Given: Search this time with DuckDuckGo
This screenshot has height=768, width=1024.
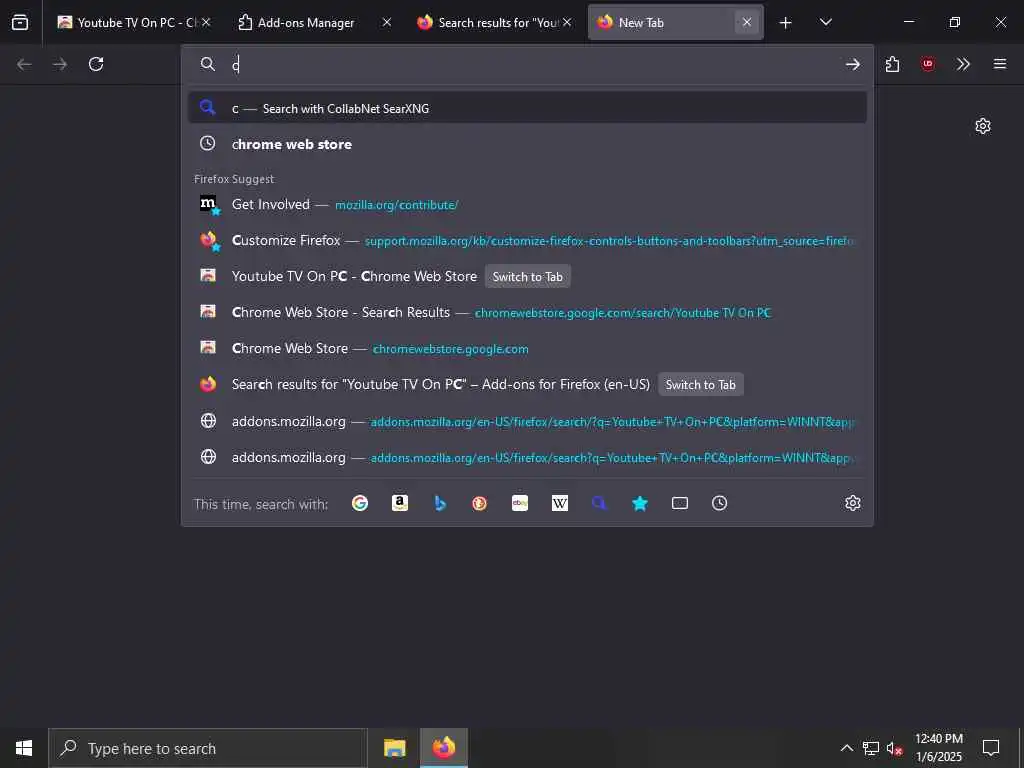Looking at the screenshot, I should pyautogui.click(x=479, y=503).
